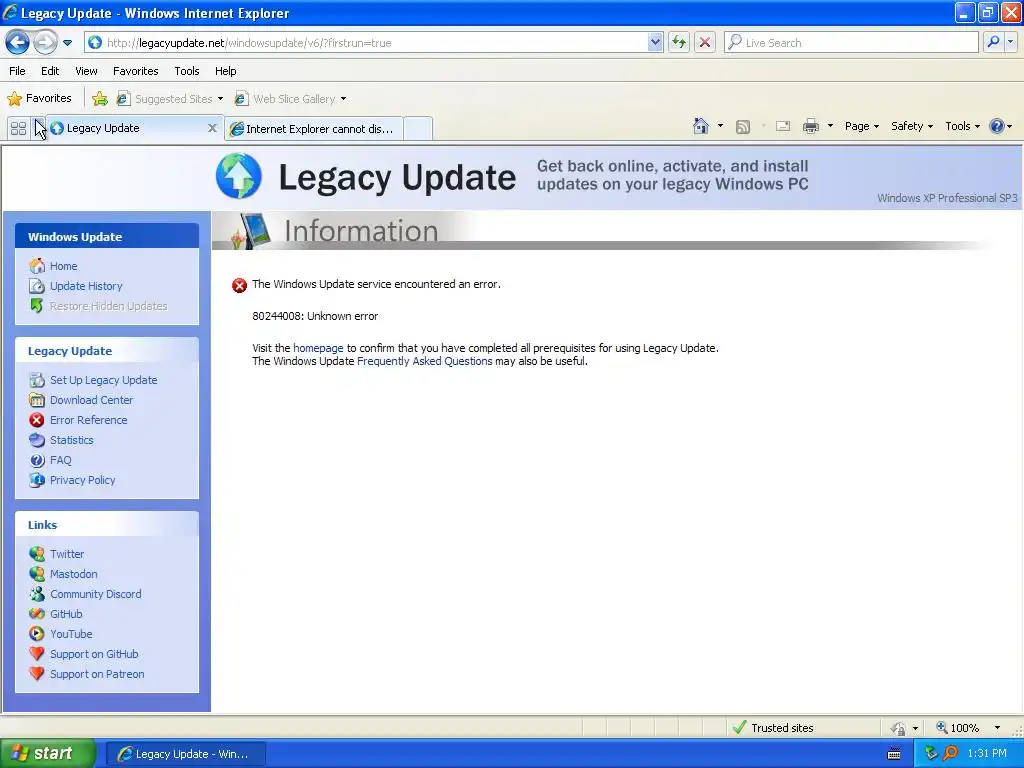The image size is (1024, 768).
Task: Click the Windows start button
Action: [48, 754]
